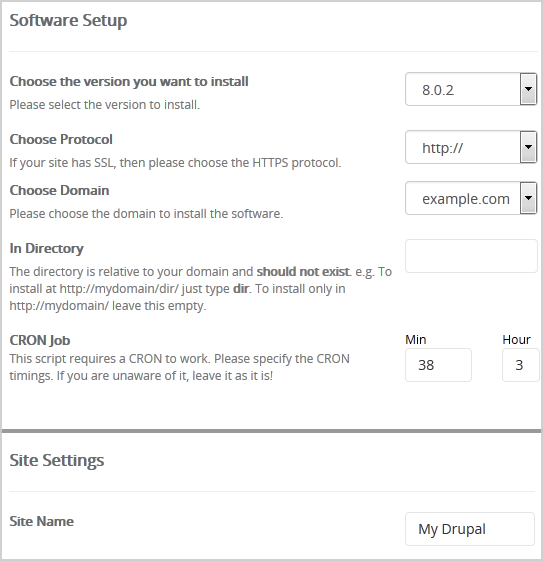
Task: Click the arrow button on version selector
Action: (528, 89)
